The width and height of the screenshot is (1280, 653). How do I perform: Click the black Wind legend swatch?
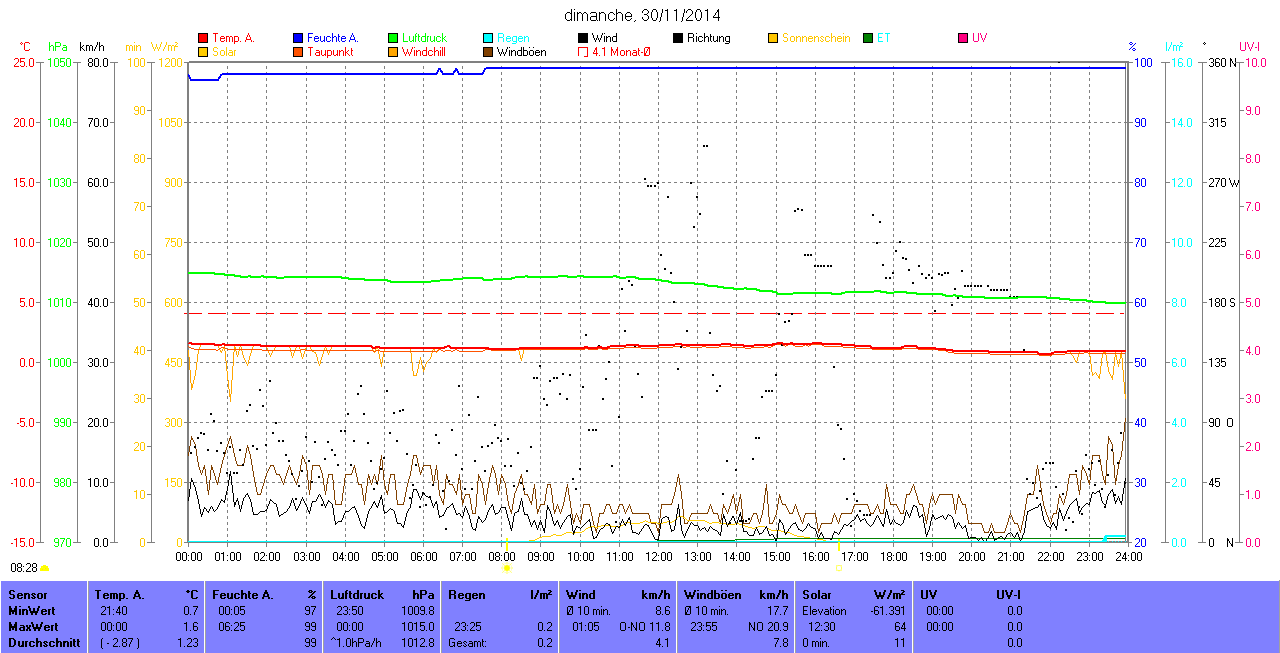[x=583, y=38]
